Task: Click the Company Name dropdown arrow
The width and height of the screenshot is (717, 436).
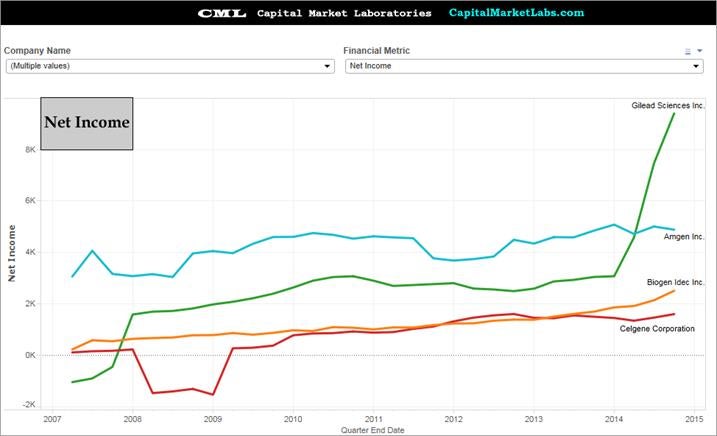Action: [327, 66]
